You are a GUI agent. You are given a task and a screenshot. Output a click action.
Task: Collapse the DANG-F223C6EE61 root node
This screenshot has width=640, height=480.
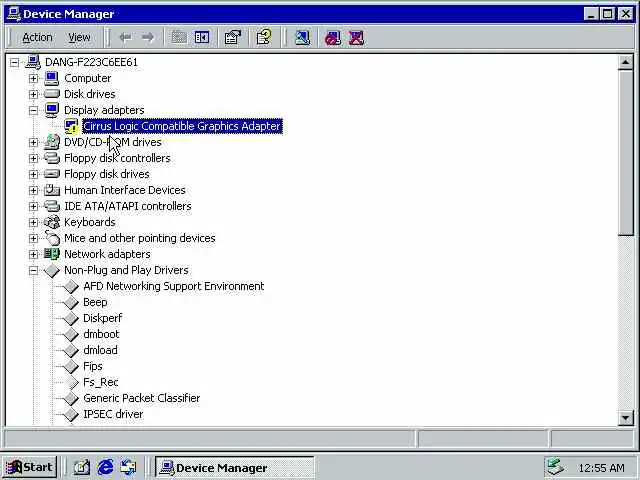pos(15,62)
